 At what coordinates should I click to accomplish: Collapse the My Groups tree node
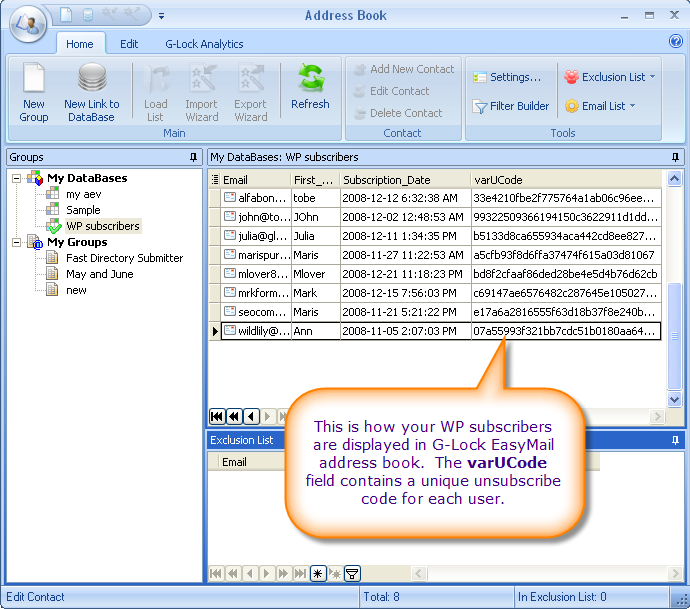tap(16, 242)
